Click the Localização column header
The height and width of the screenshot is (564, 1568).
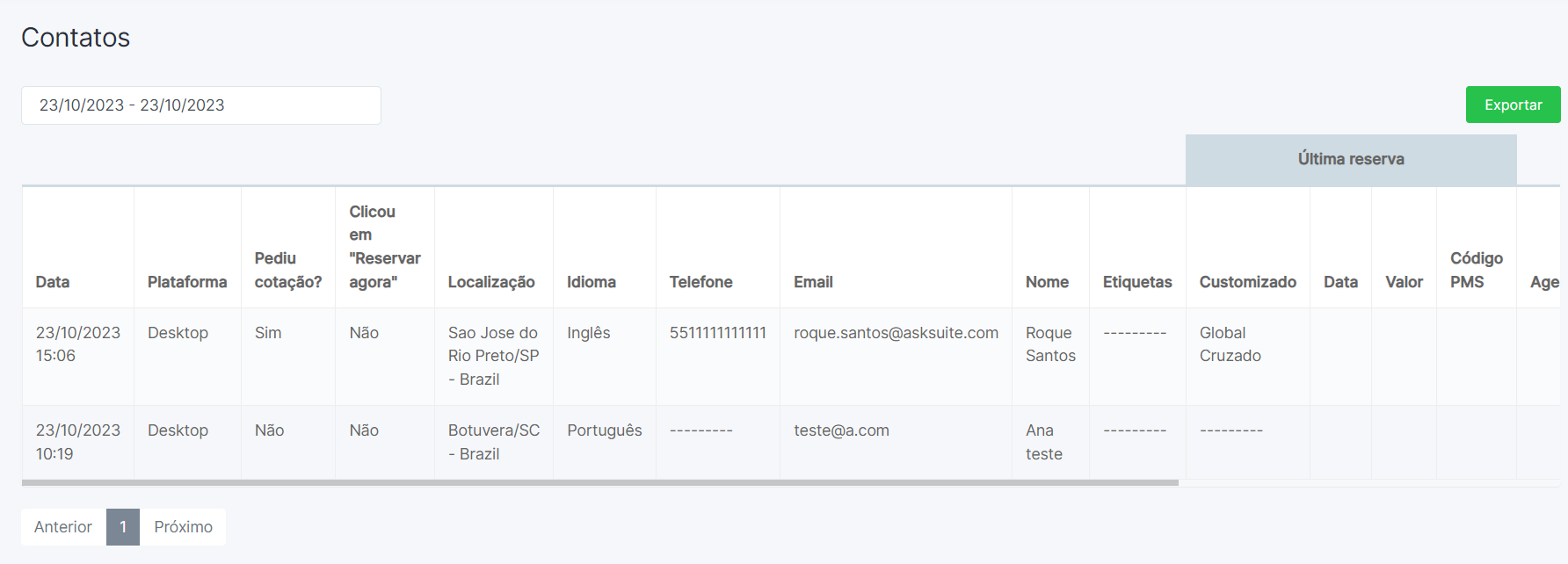[491, 282]
